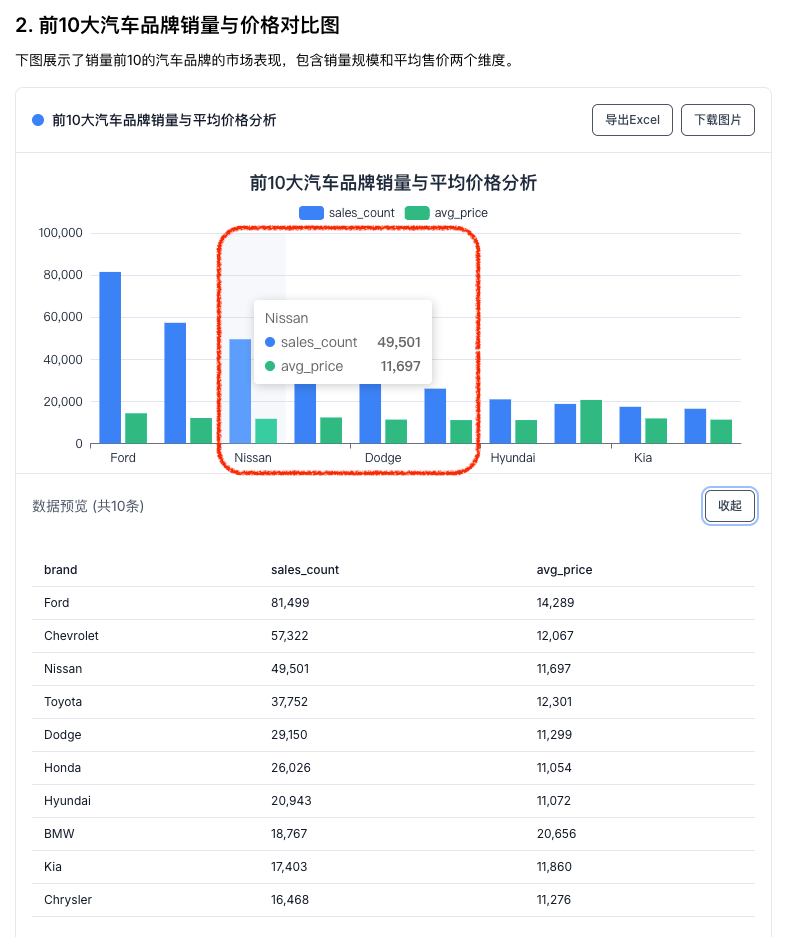Click avg price value 20,656
Viewport: 791px width, 937px height.
tap(556, 834)
